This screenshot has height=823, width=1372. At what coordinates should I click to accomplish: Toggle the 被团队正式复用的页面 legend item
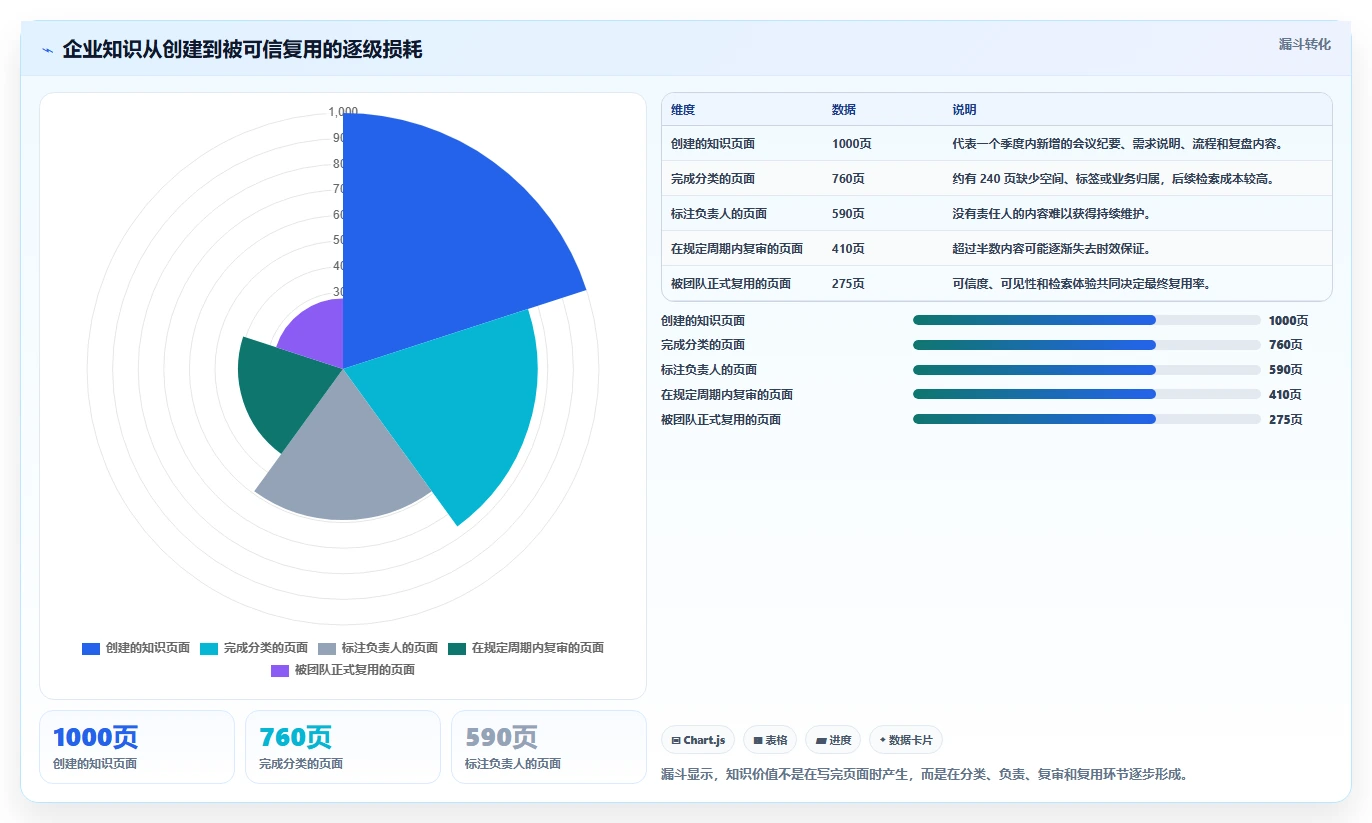[x=343, y=670]
